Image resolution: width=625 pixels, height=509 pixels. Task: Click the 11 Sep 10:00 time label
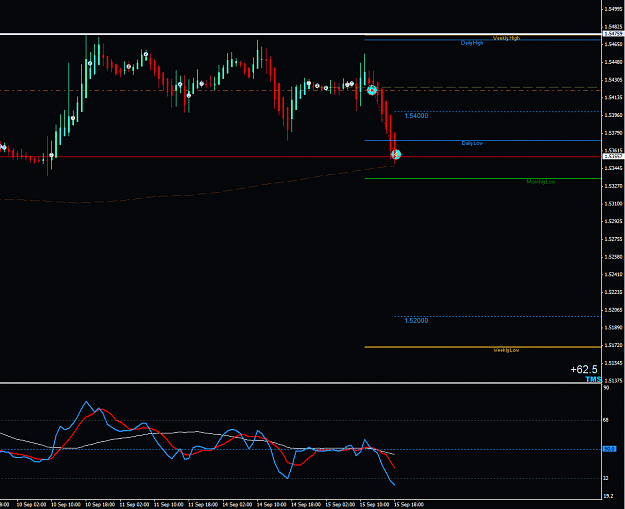click(x=169, y=505)
